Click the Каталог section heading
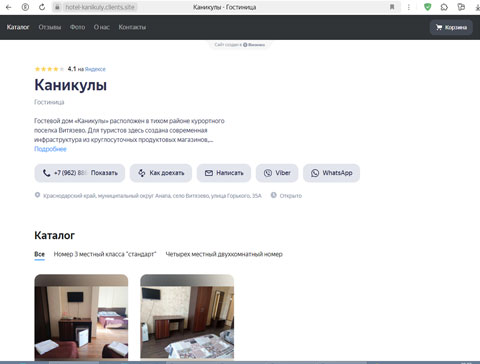This screenshot has height=364, width=480. point(54,235)
